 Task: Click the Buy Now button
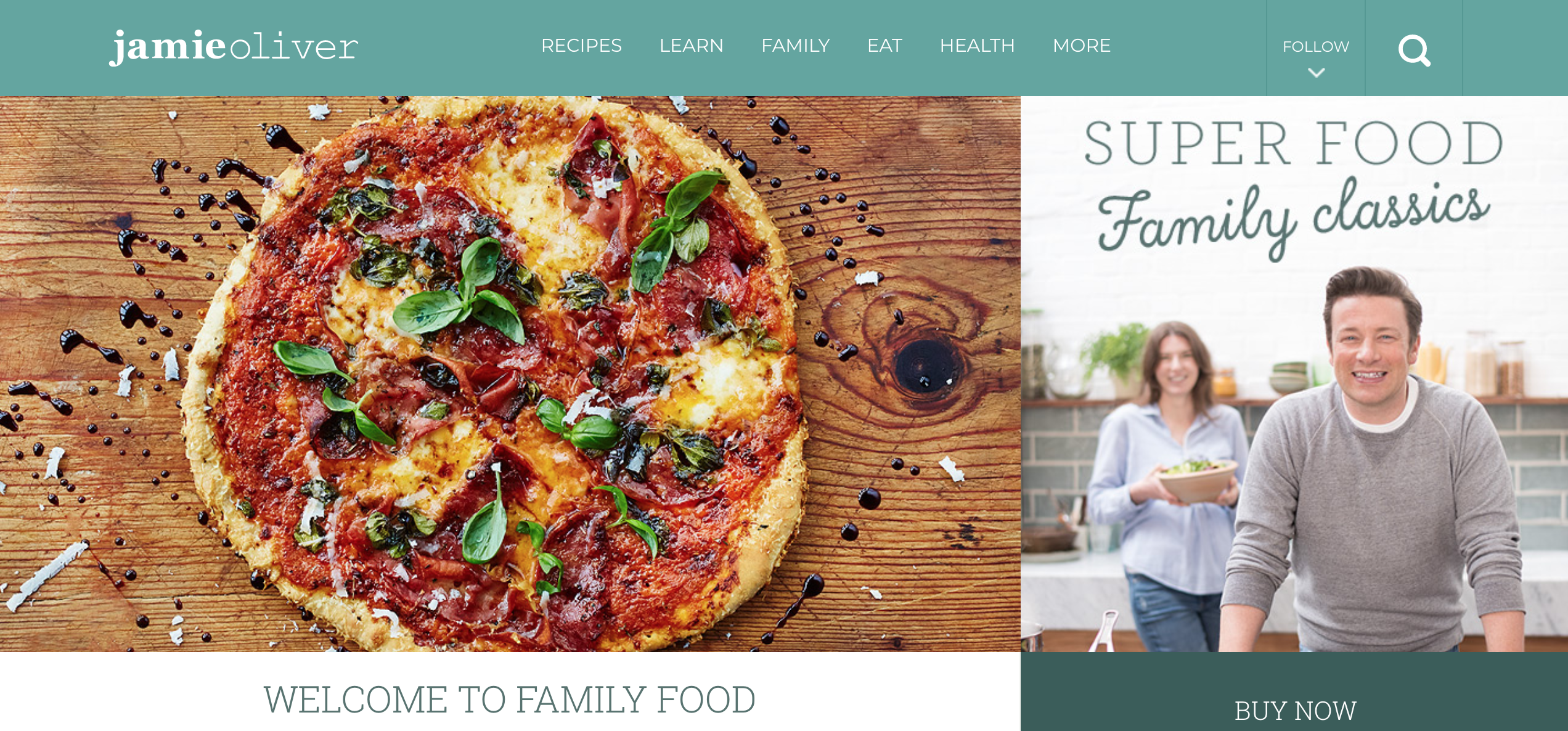(x=1294, y=692)
